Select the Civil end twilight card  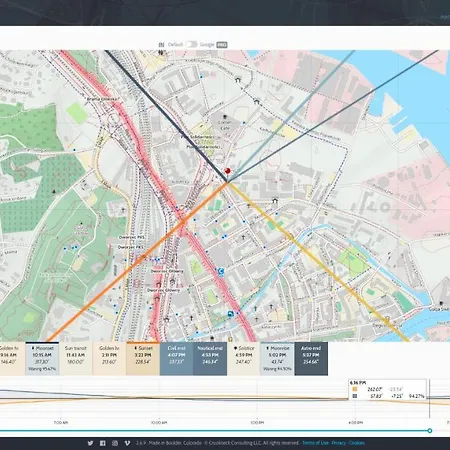click(177, 358)
